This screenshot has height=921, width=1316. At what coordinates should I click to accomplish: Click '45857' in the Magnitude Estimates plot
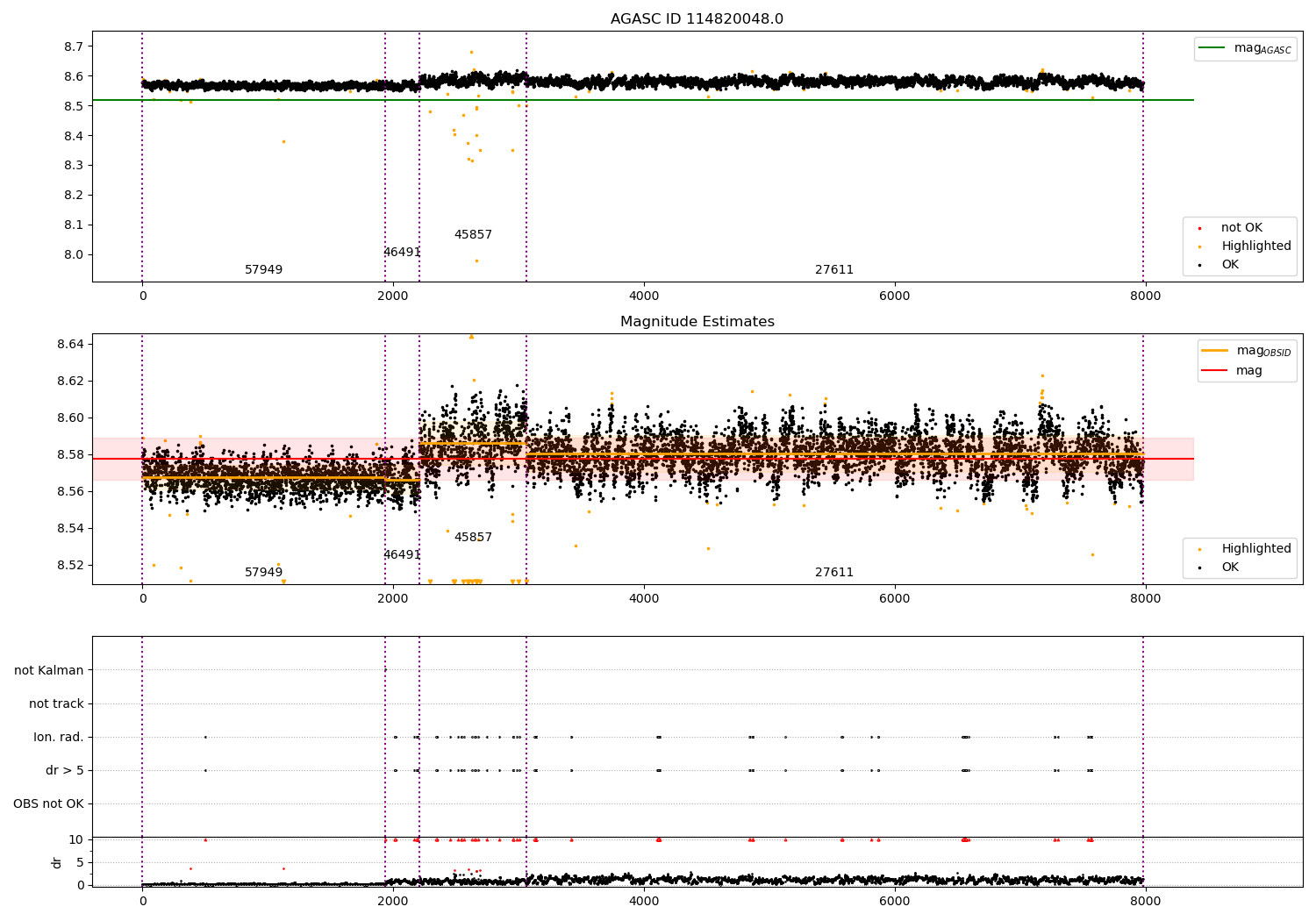click(x=473, y=538)
